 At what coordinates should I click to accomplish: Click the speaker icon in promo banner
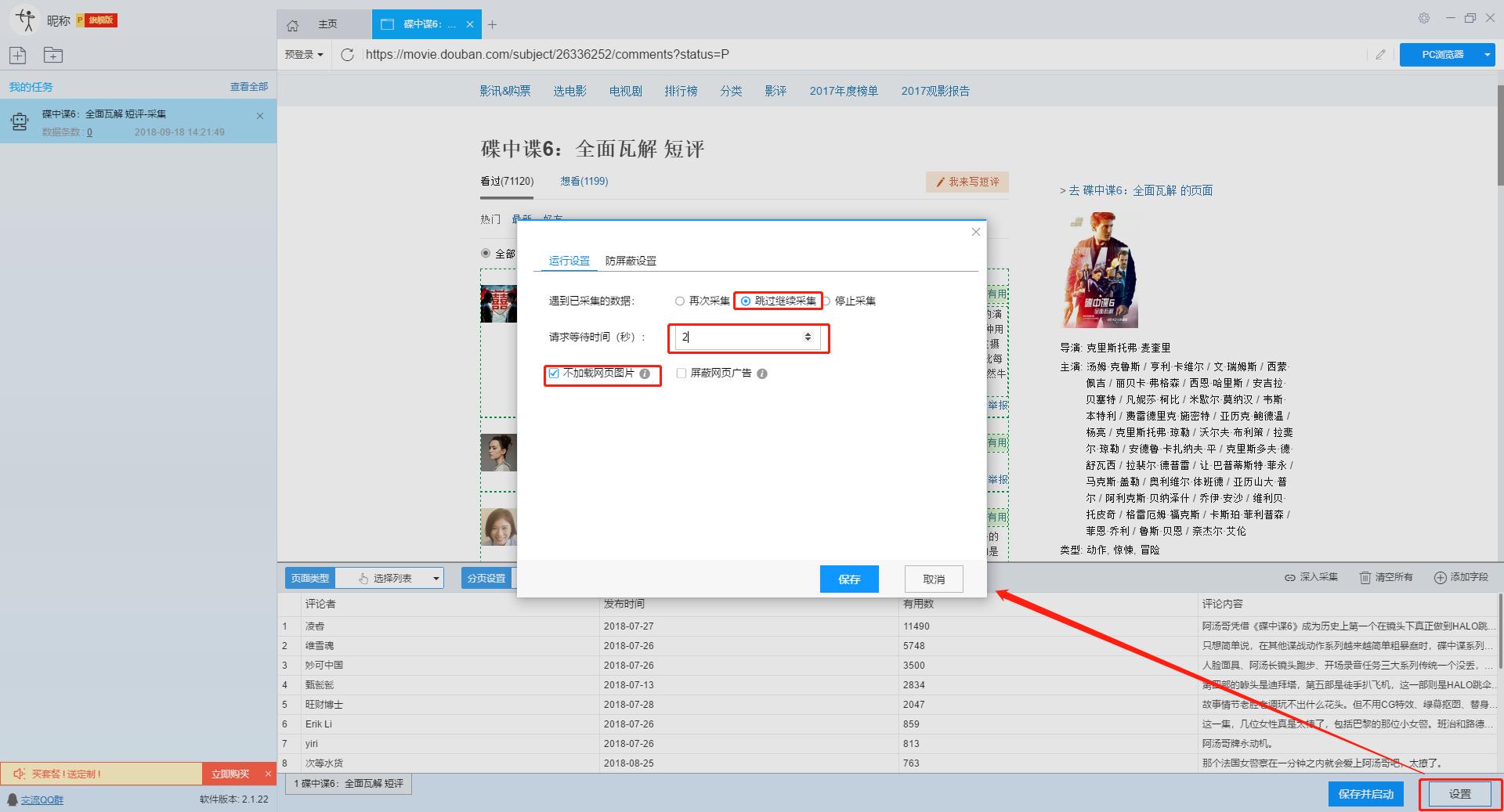point(20,774)
